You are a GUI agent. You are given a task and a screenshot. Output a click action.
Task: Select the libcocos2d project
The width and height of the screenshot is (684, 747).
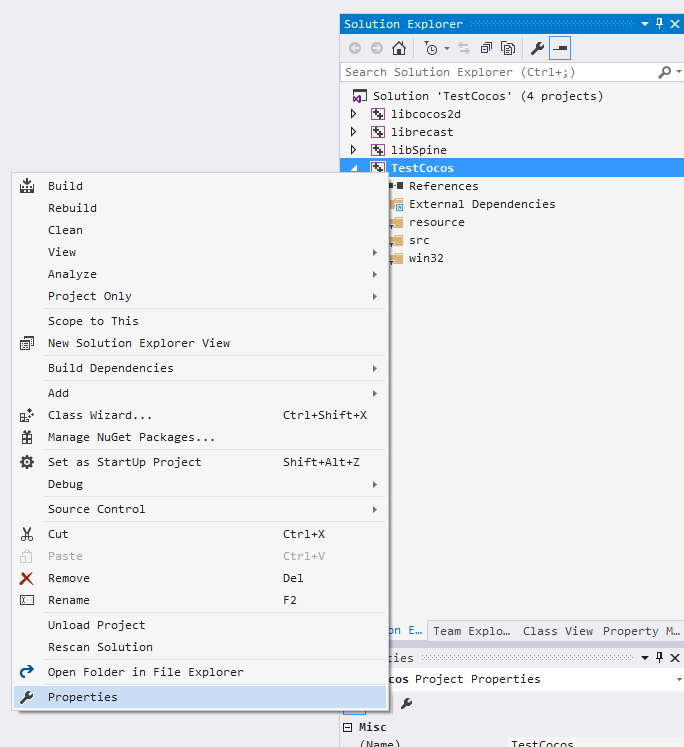[x=425, y=114]
